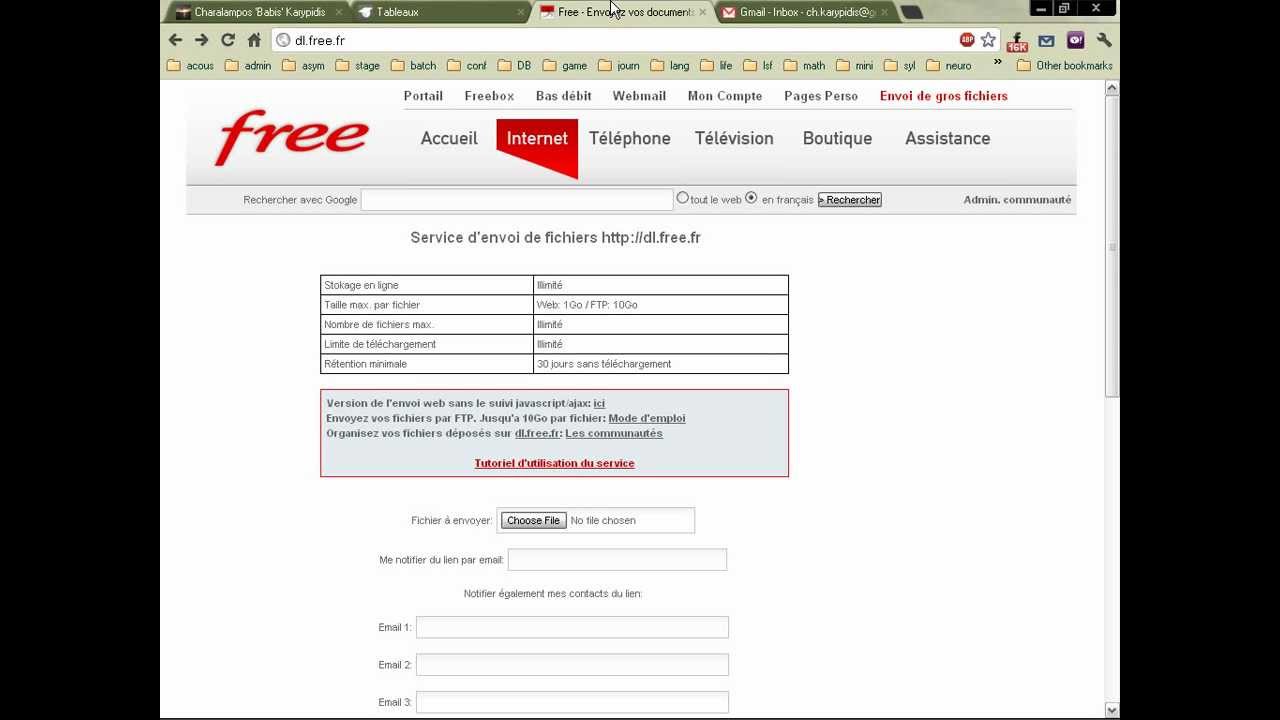Viewport: 1280px width, 720px height.
Task: Bookmark this page with the star icon
Action: coord(988,40)
